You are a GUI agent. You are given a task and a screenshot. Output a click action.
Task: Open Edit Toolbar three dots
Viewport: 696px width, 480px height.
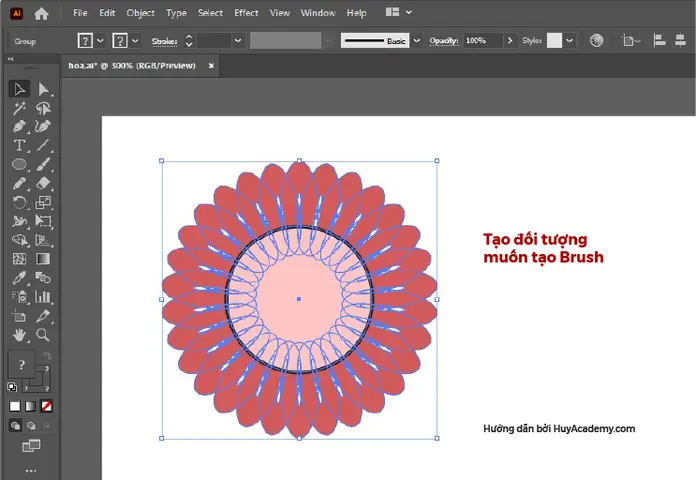coord(31,471)
